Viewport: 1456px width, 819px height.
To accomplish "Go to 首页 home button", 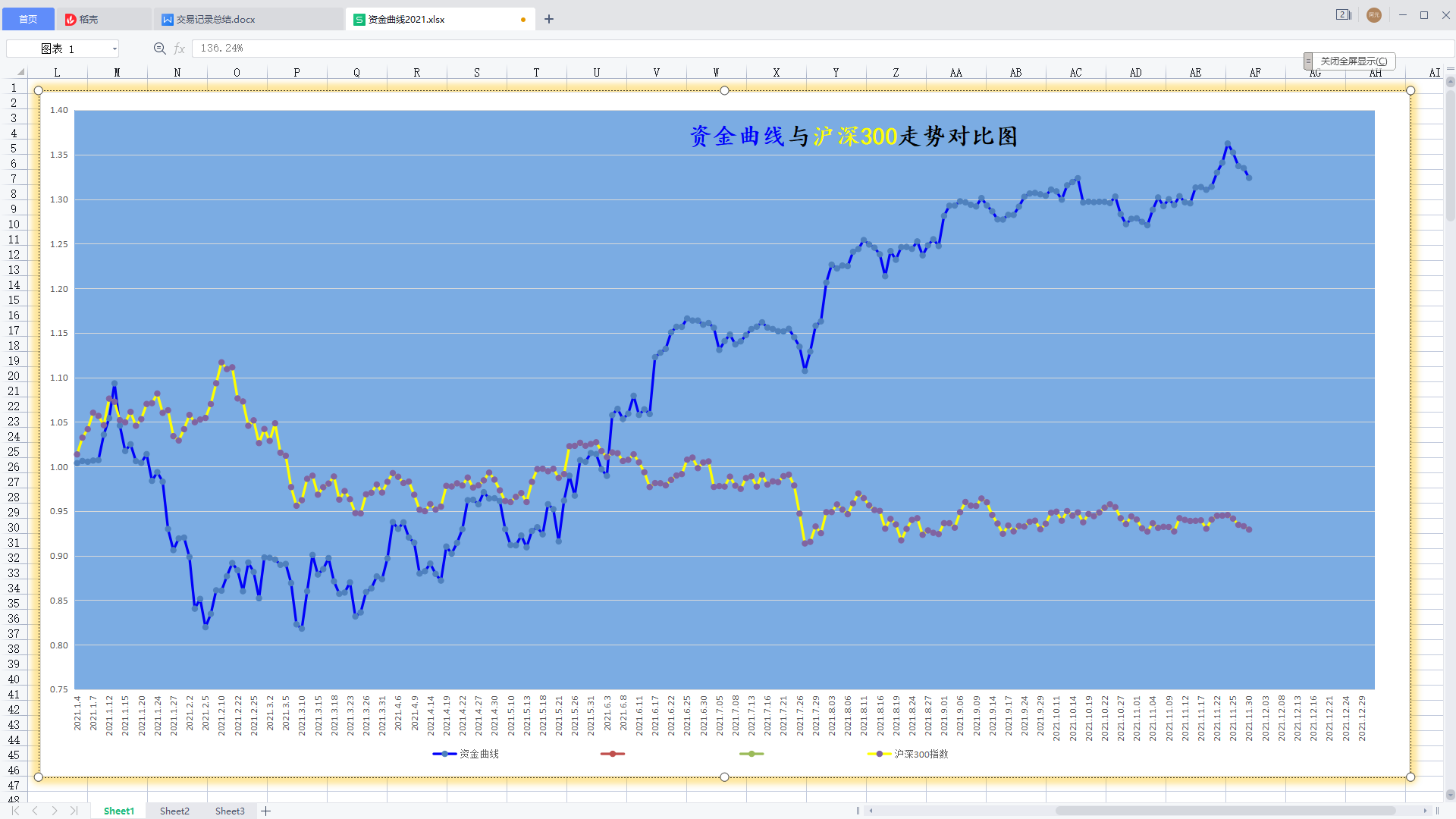I will tap(28, 19).
